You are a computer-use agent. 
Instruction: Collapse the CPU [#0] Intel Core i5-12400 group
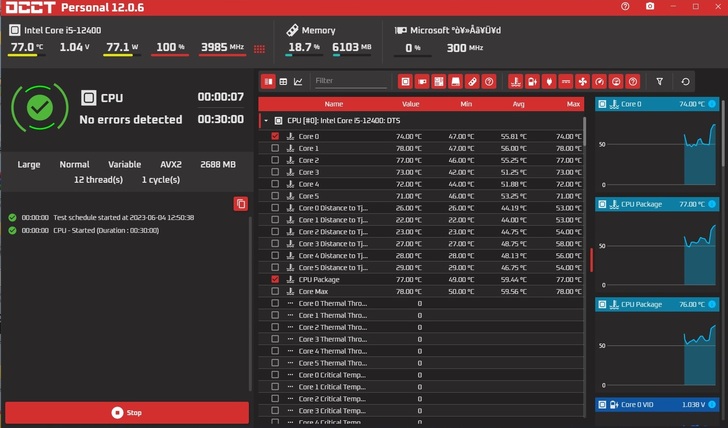265,120
